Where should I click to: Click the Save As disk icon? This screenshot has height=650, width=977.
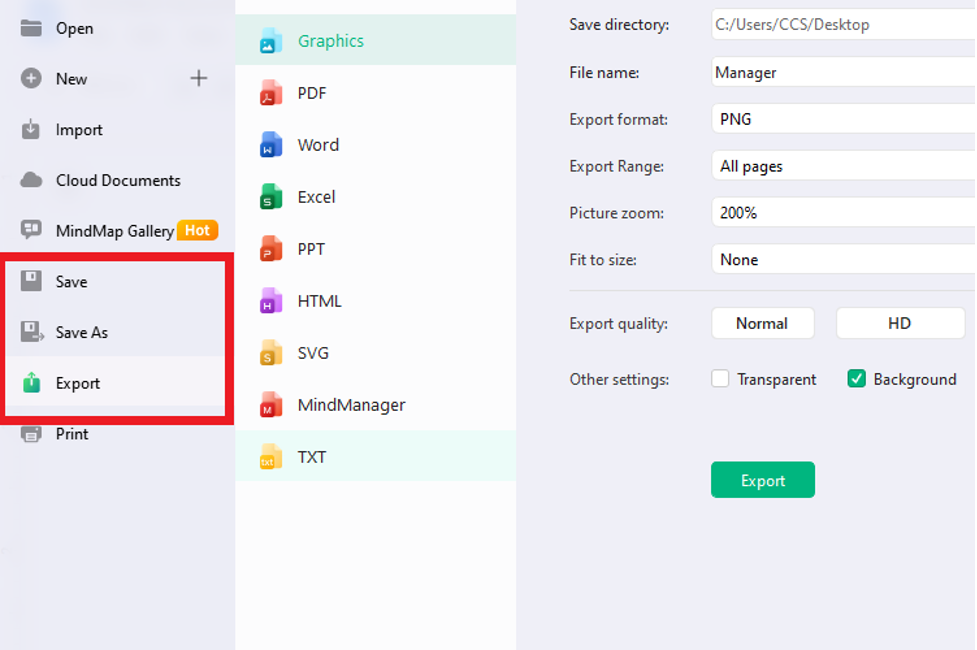coord(32,332)
